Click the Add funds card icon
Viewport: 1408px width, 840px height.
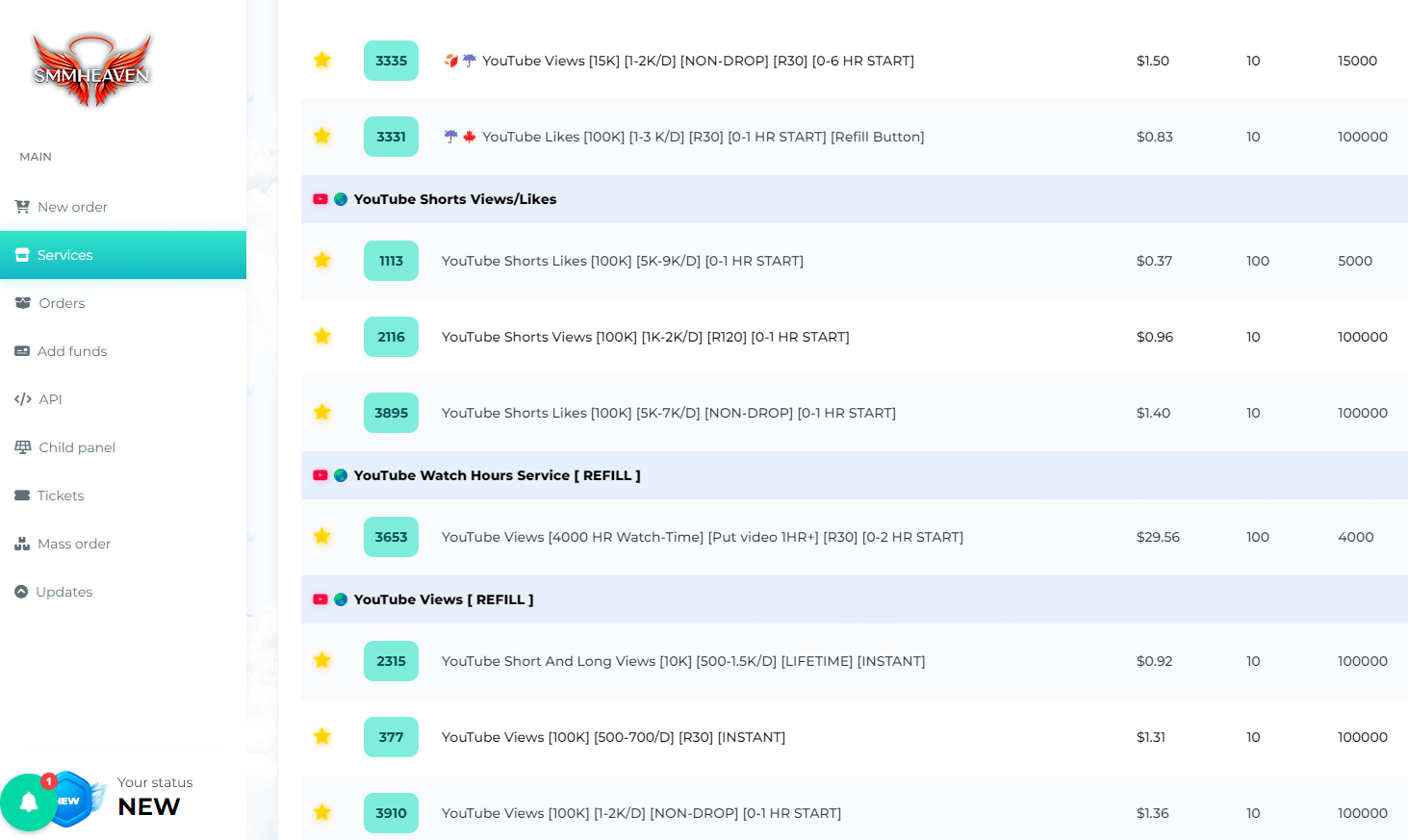pyautogui.click(x=22, y=351)
